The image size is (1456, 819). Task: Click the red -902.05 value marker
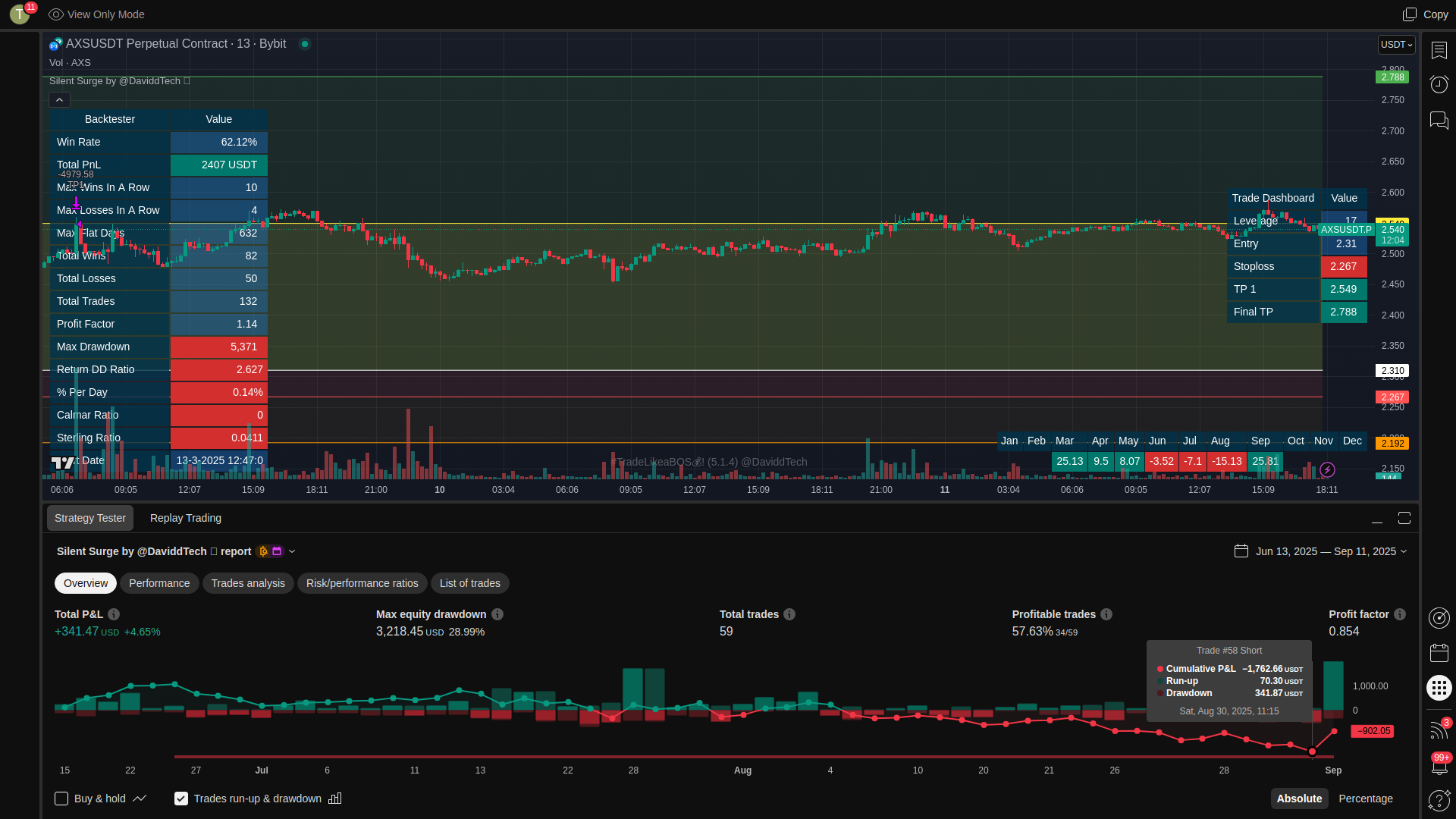coord(1373,731)
